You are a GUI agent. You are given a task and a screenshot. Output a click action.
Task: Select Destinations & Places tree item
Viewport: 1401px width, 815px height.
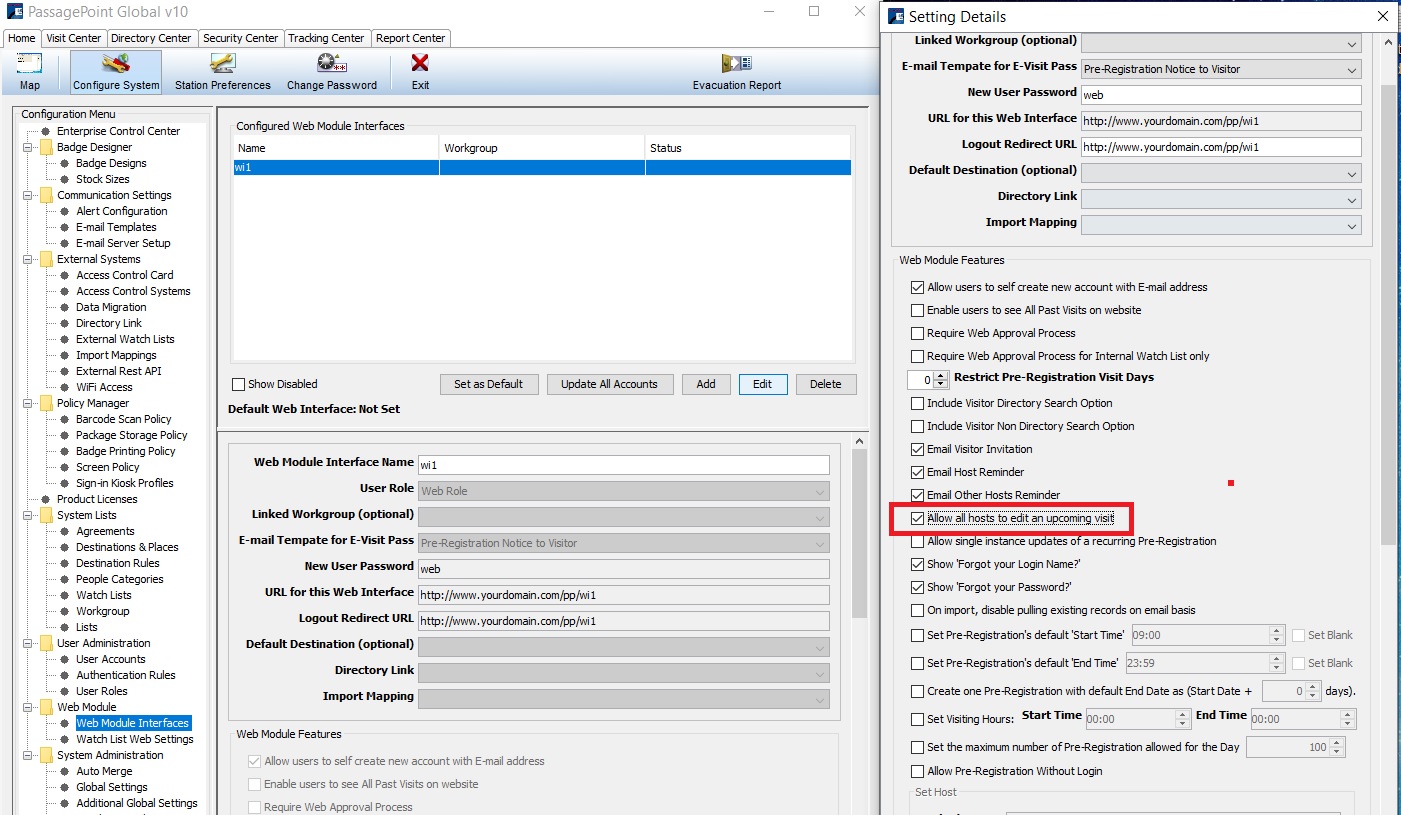click(x=127, y=547)
